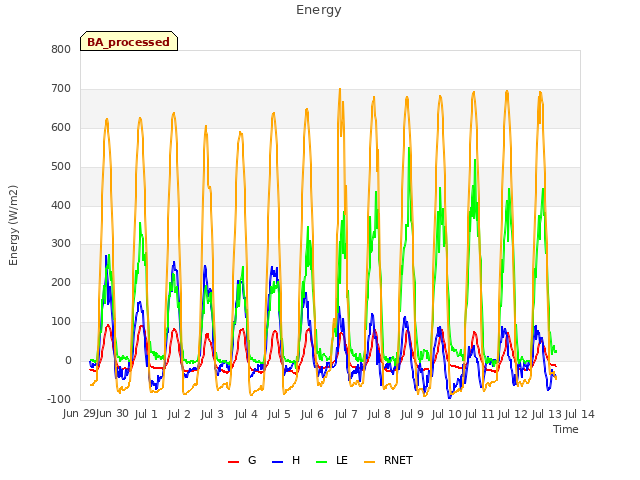Click the BA_processed annotation label
This screenshot has width=640, height=480.
[129, 42]
